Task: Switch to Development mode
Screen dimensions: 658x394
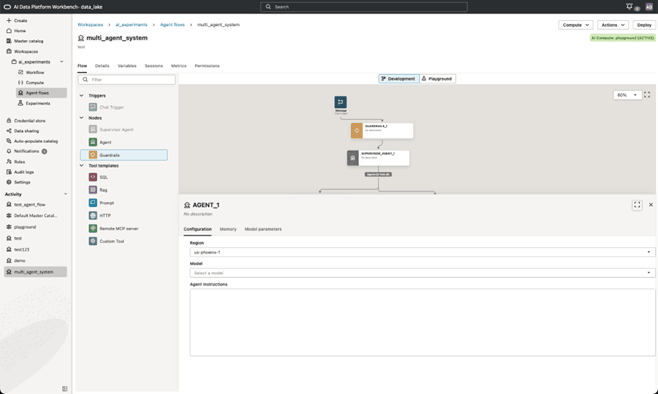Action: [x=399, y=78]
